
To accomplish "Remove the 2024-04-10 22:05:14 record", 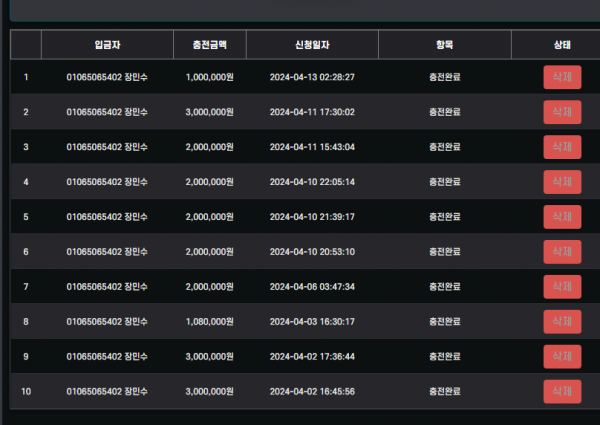I will pyautogui.click(x=562, y=182).
